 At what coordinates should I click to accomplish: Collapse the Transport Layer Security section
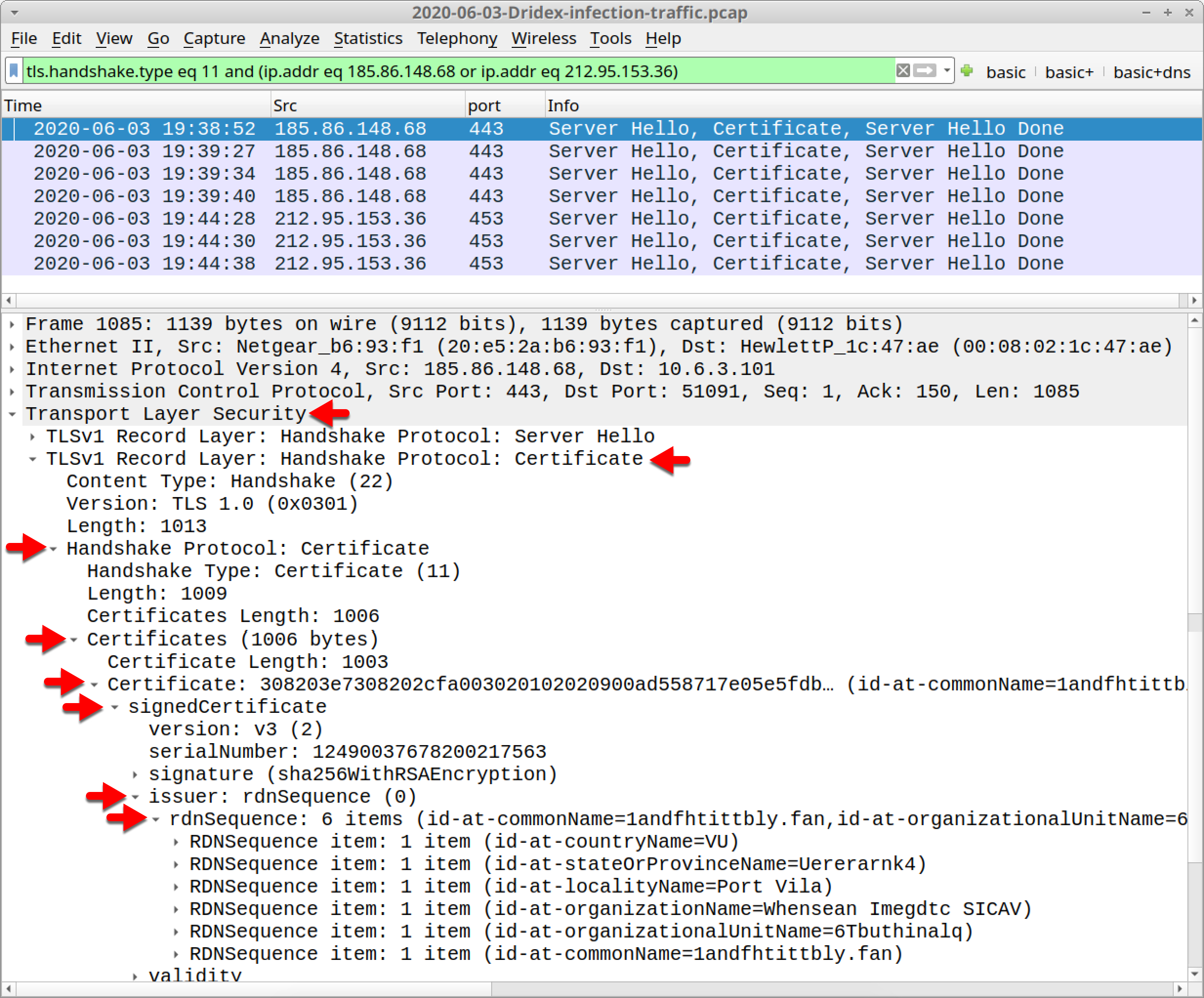tap(13, 413)
